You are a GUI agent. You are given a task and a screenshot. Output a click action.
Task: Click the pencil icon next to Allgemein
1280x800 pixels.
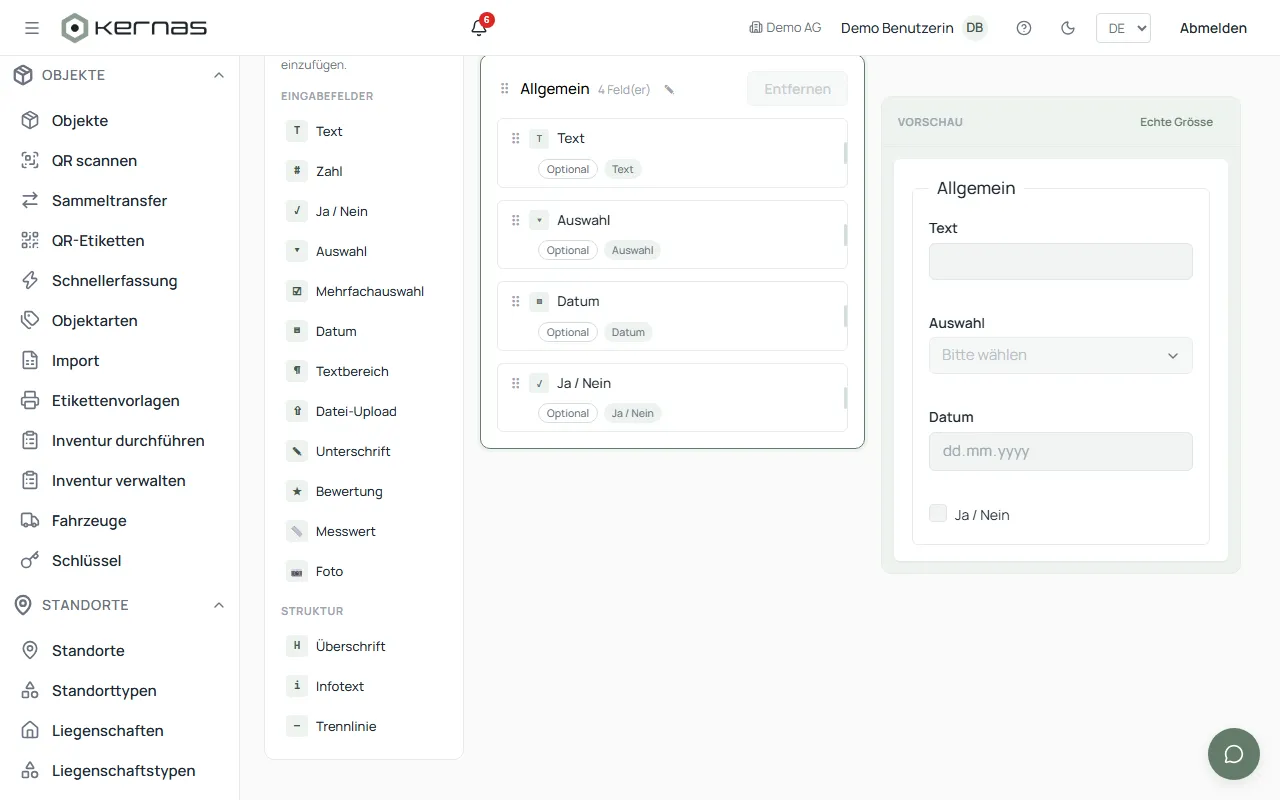click(669, 89)
